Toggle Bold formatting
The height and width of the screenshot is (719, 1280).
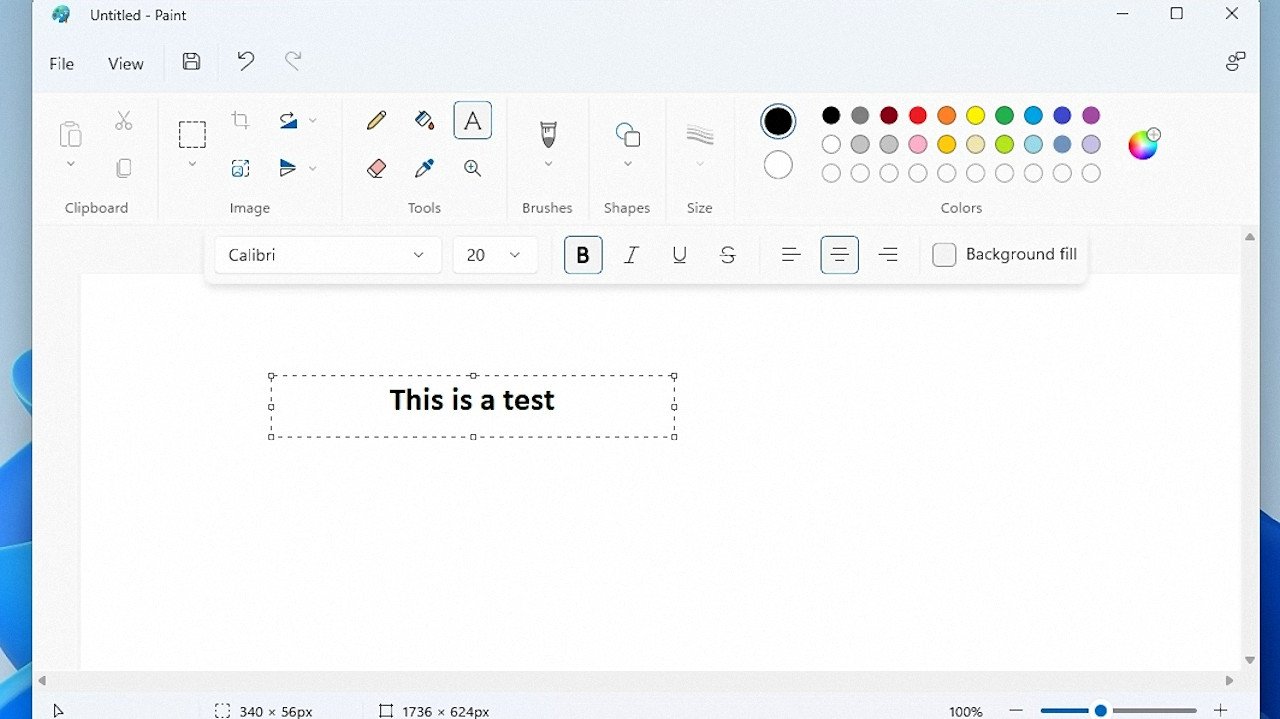(583, 255)
